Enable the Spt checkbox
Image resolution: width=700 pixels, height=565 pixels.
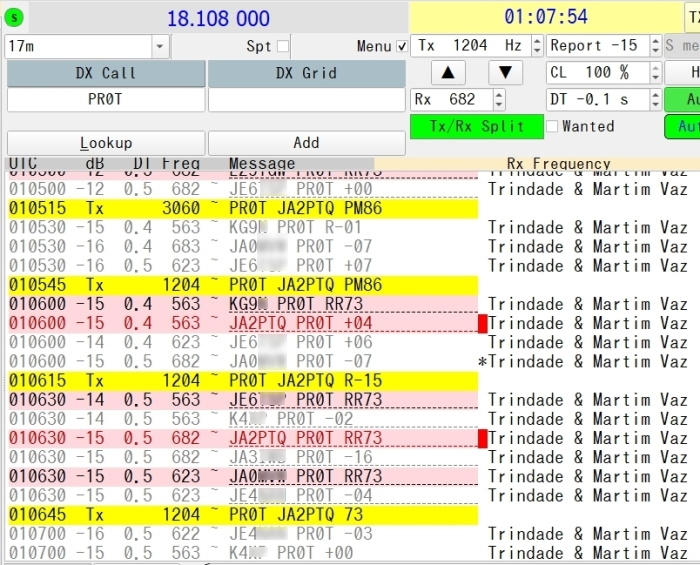click(283, 46)
